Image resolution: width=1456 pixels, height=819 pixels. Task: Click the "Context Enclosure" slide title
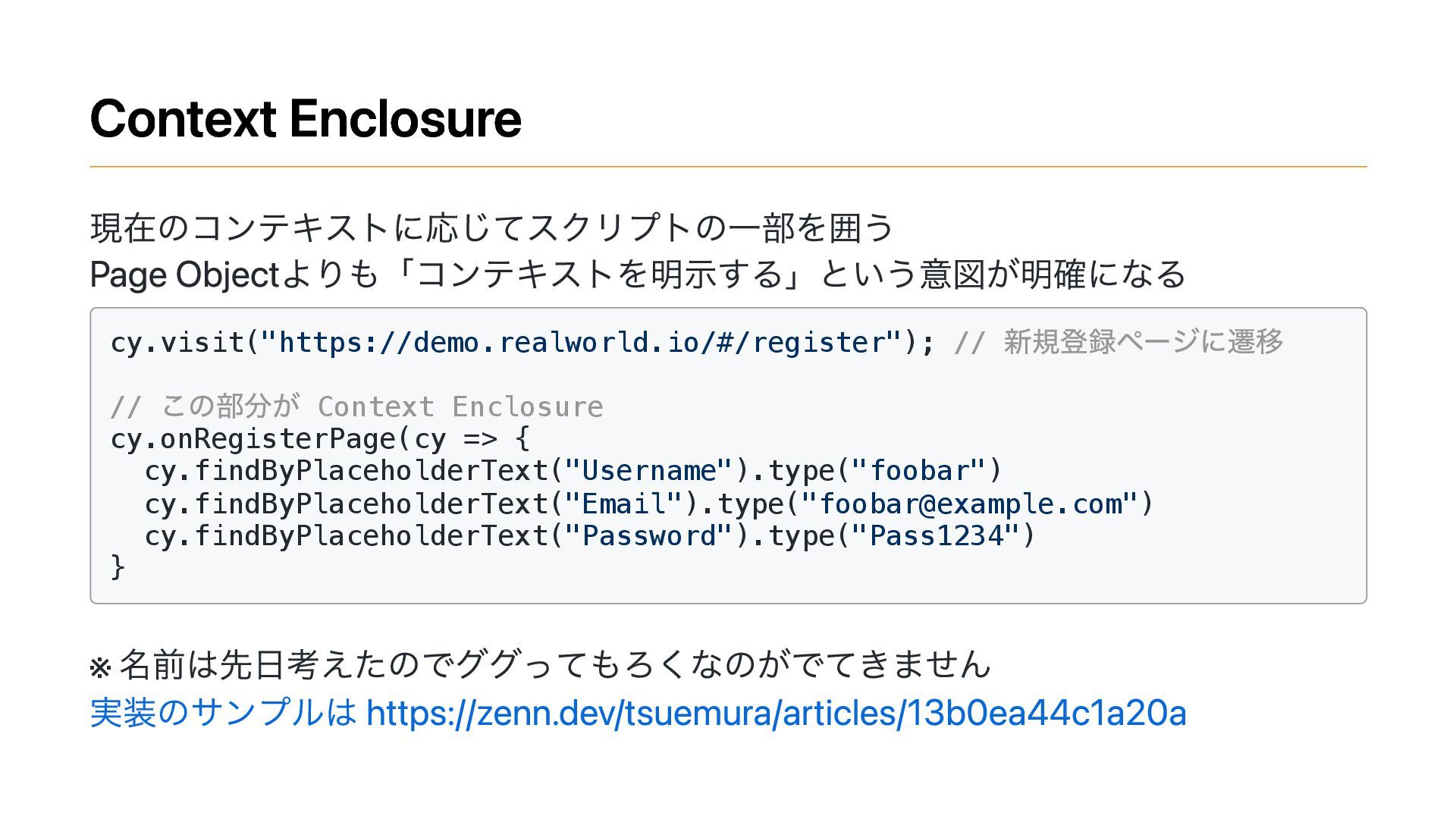(x=306, y=119)
